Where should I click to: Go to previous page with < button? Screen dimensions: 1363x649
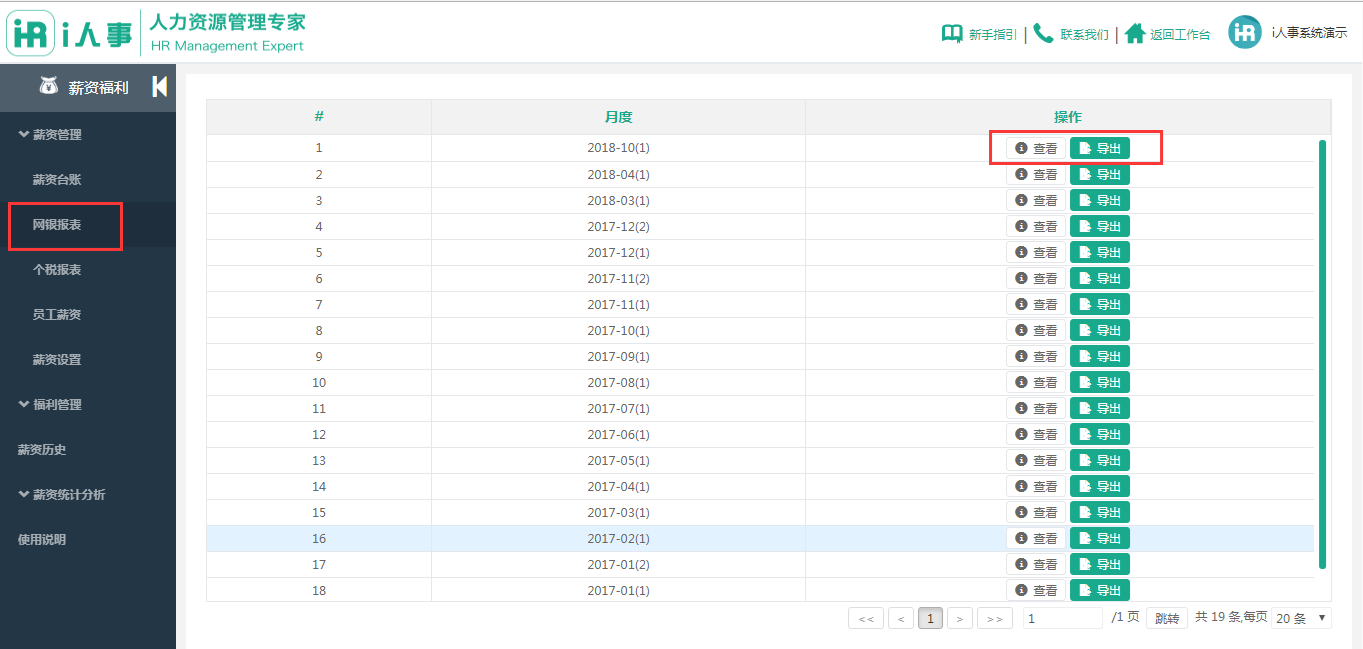[901, 619]
